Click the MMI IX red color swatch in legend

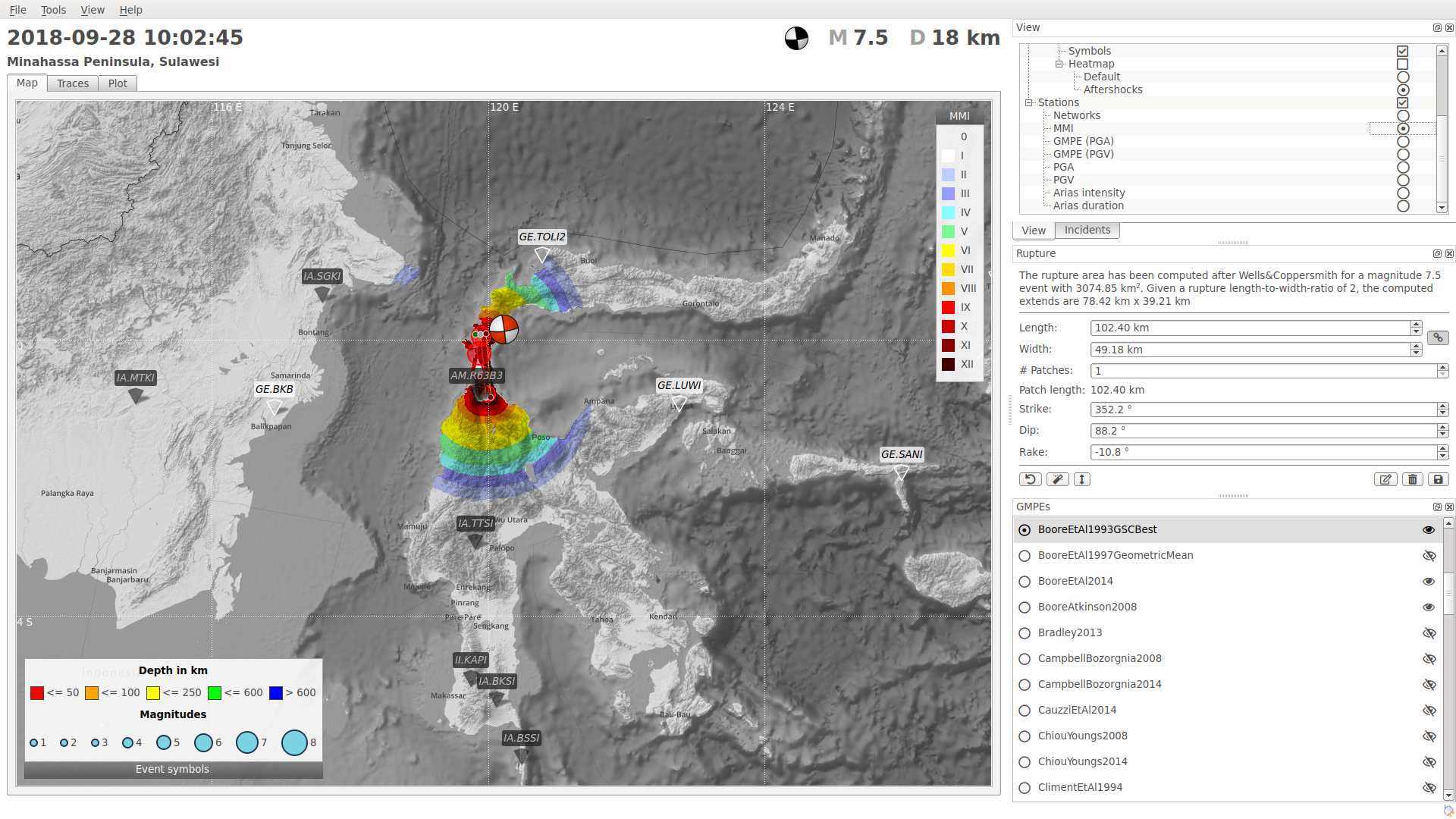(948, 307)
